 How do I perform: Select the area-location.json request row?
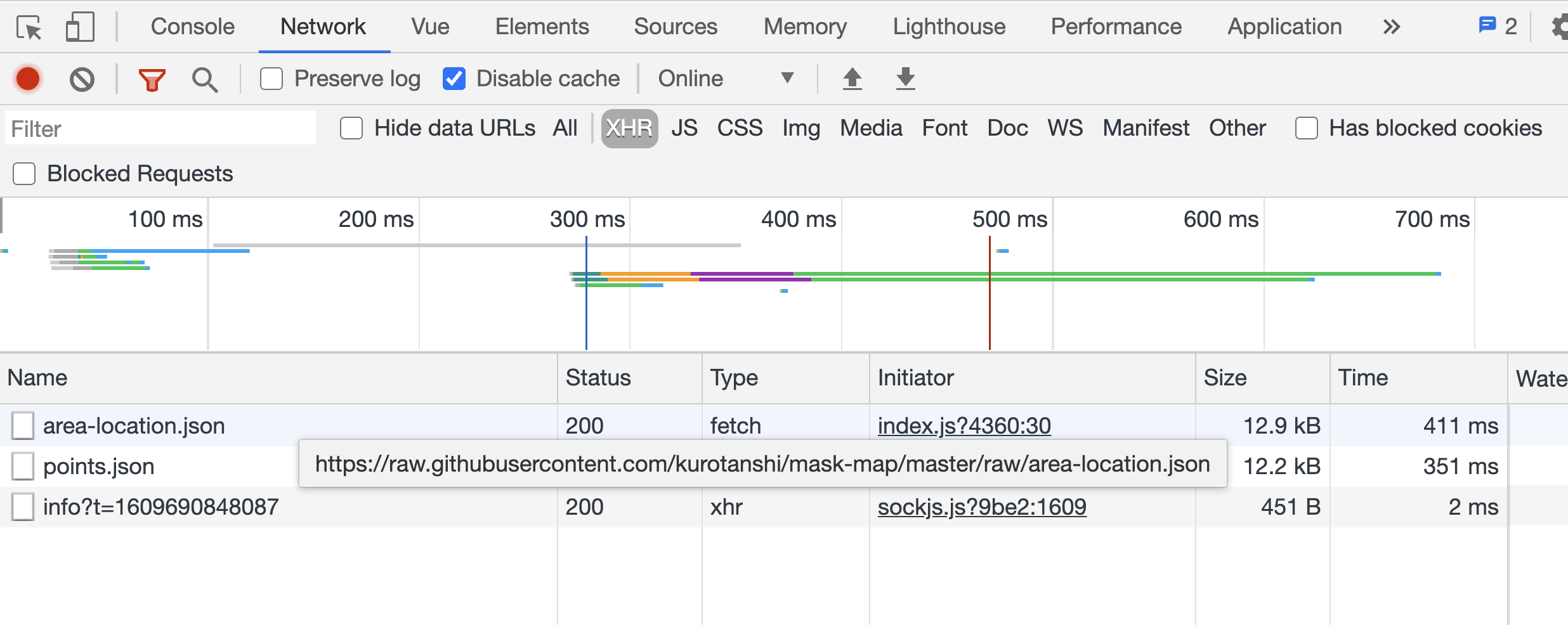pyautogui.click(x=784, y=425)
